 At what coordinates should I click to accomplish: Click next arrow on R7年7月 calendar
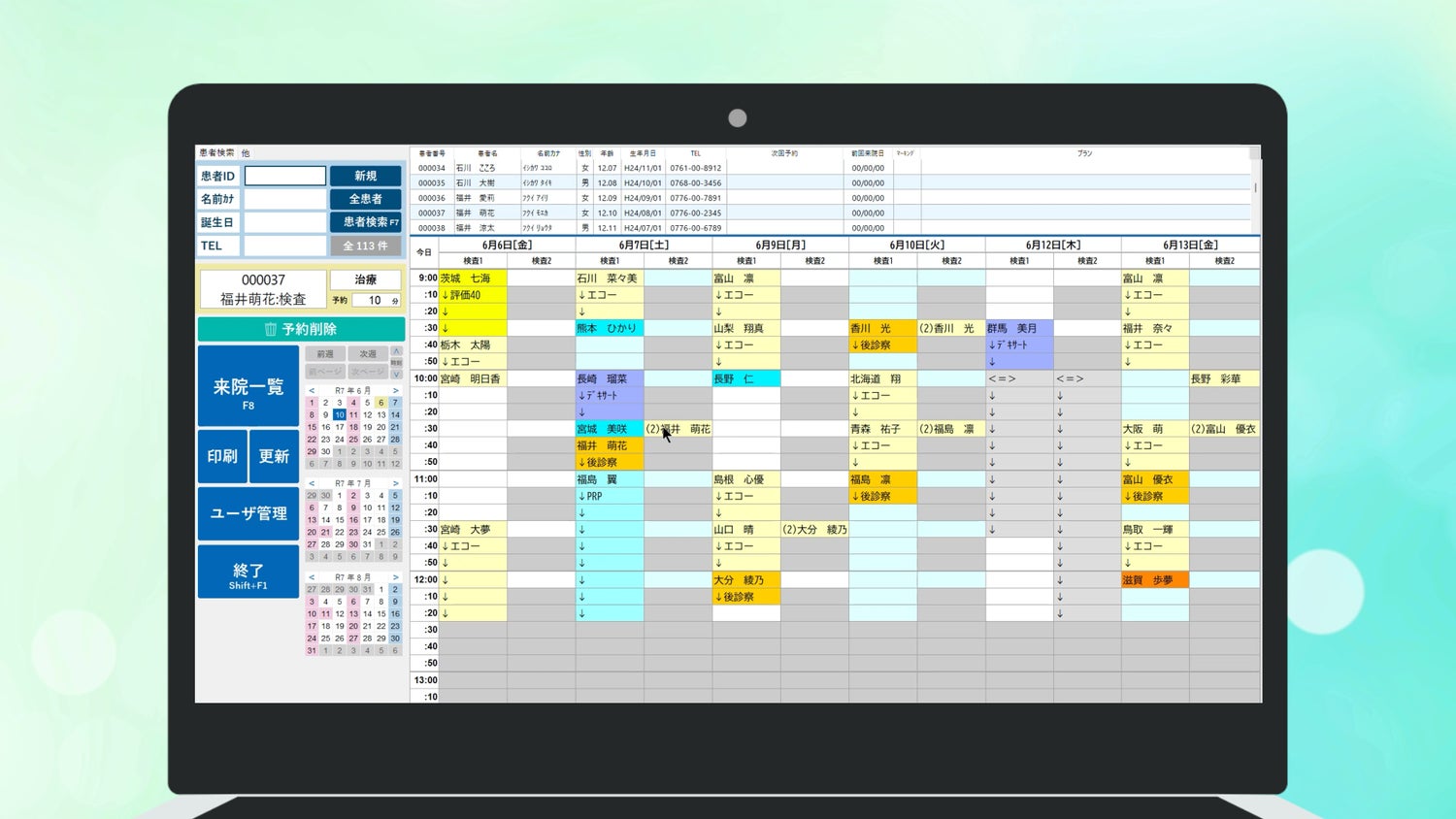395,483
